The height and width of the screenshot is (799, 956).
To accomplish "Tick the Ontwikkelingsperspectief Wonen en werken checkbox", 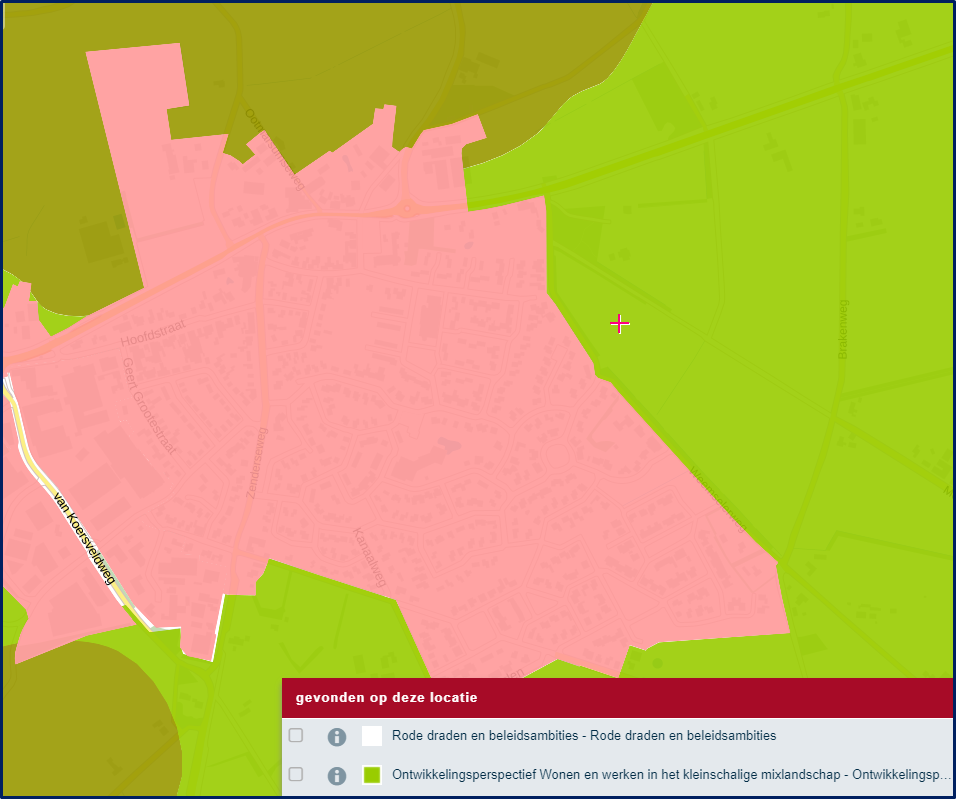I will pyautogui.click(x=296, y=775).
